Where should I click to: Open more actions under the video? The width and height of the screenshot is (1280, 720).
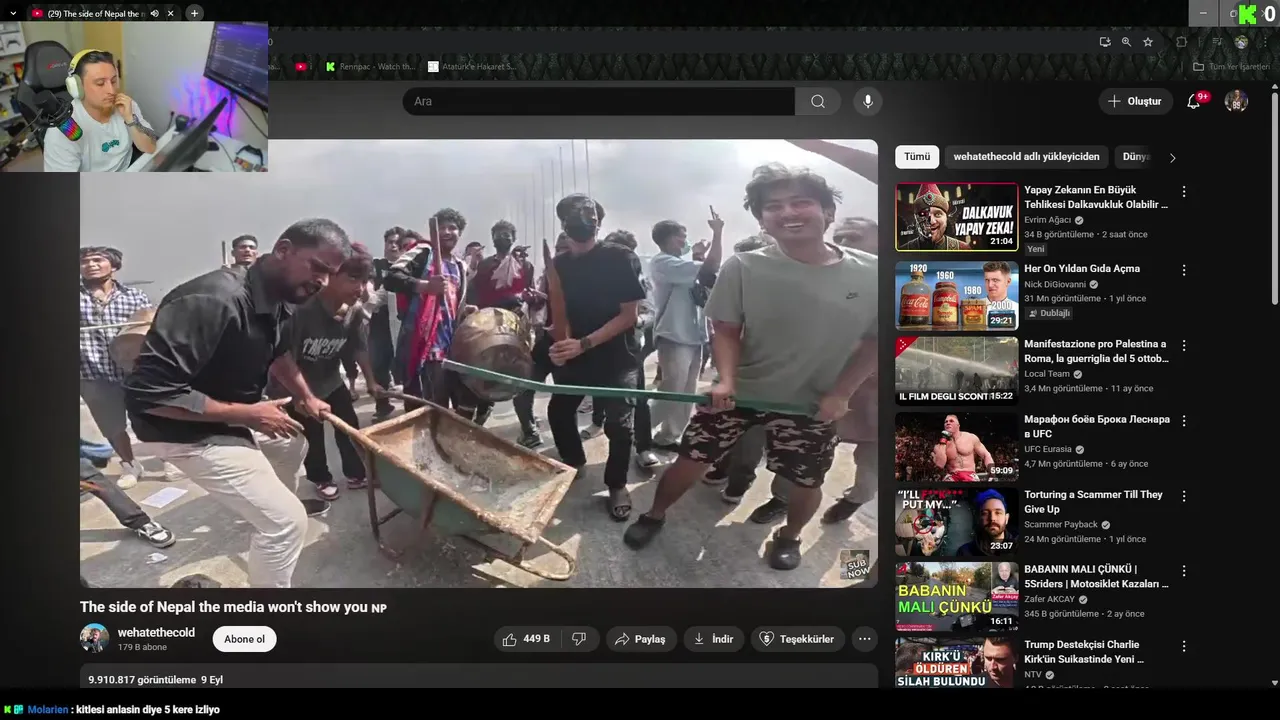tap(865, 639)
